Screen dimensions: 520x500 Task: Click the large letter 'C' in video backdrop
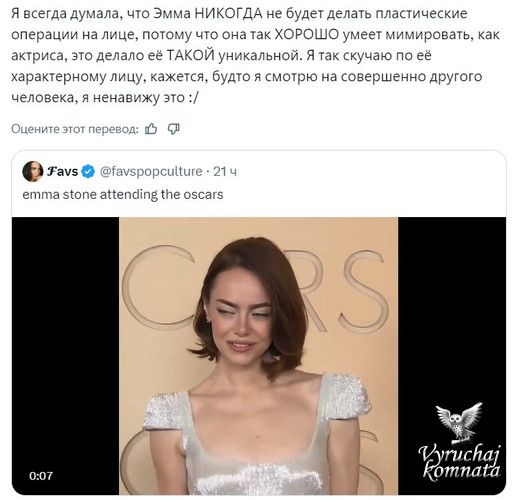pos(157,287)
